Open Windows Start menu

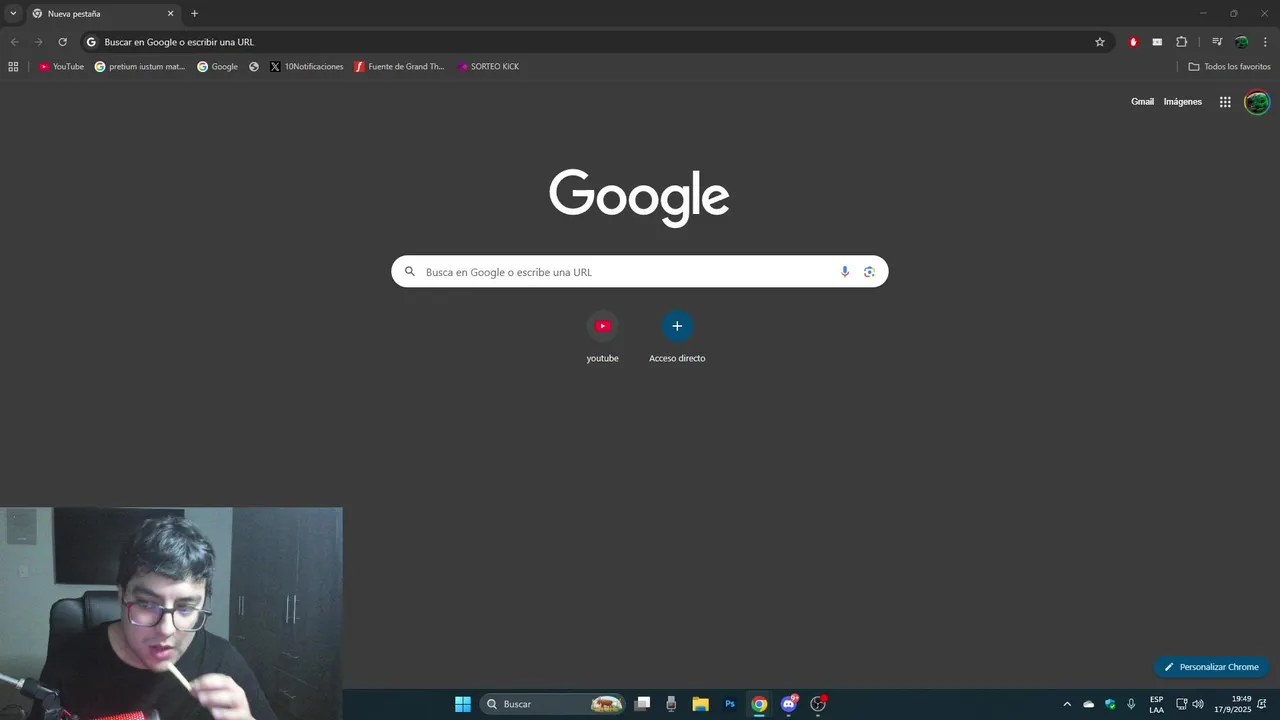(x=463, y=704)
